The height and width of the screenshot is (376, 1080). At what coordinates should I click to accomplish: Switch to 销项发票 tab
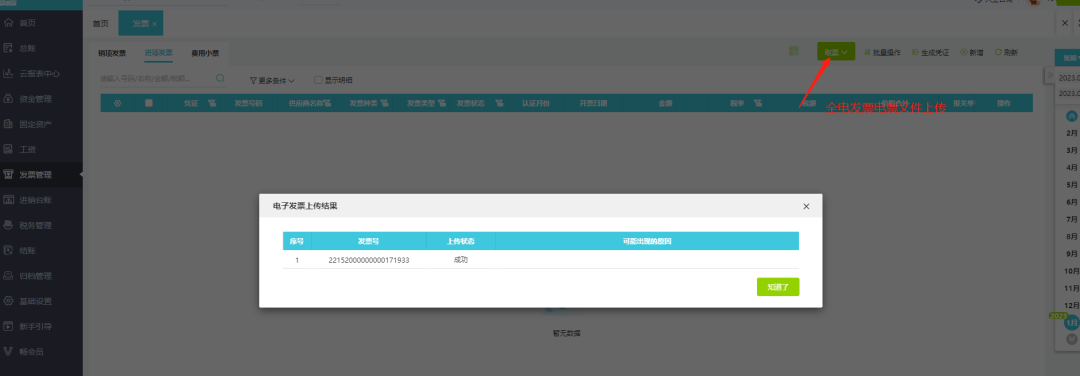(112, 53)
